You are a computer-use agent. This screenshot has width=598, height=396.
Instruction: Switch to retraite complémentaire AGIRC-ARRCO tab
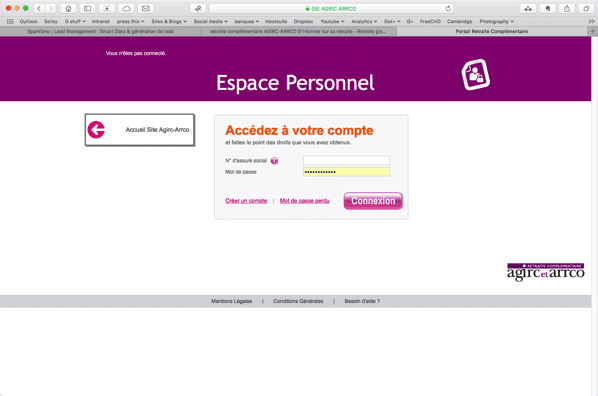click(299, 31)
